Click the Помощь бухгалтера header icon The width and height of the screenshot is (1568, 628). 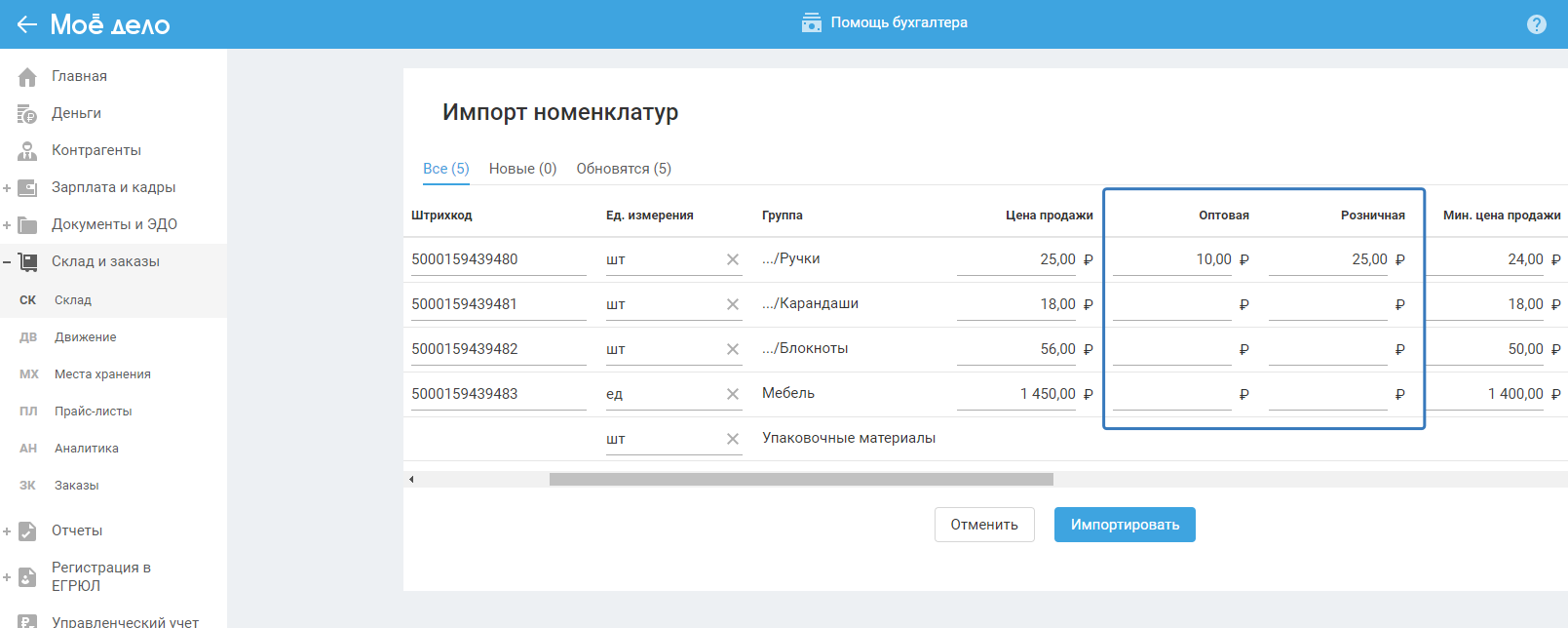(x=811, y=22)
